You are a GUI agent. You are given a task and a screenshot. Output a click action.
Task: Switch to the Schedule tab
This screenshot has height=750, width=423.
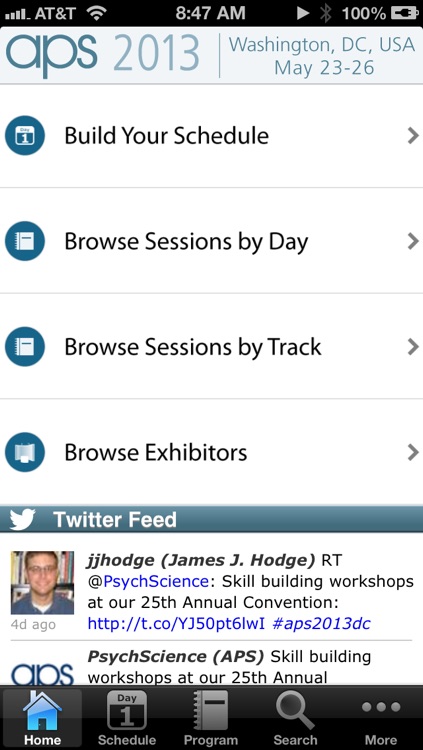click(x=127, y=718)
